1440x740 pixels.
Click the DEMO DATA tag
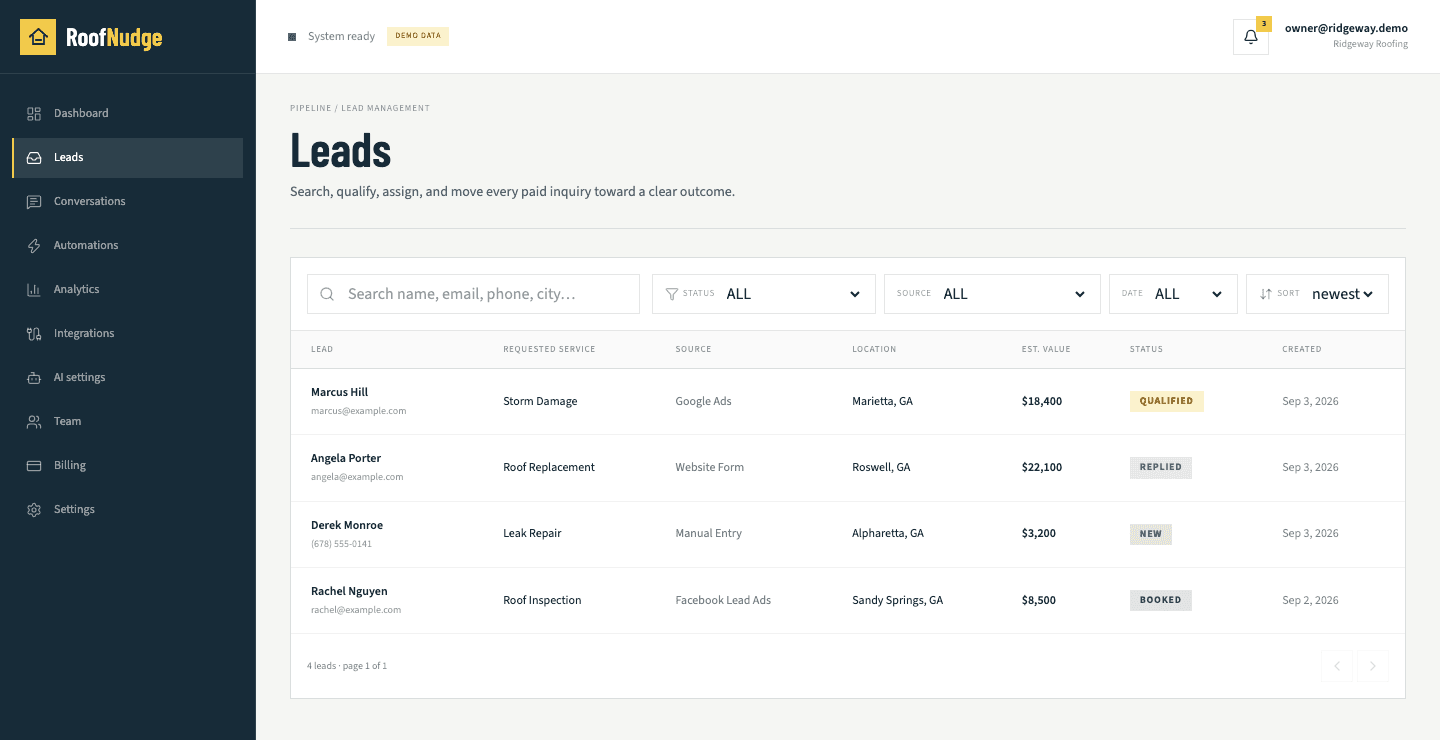point(418,36)
